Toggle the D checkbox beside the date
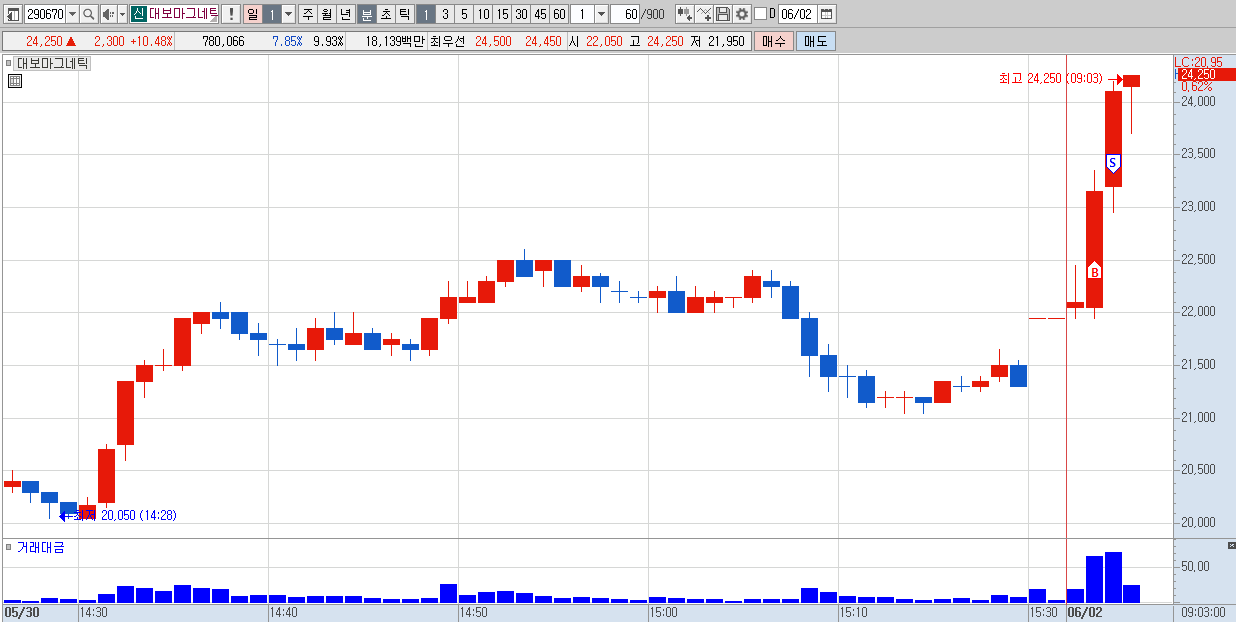This screenshot has width=1236, height=622. [760, 14]
